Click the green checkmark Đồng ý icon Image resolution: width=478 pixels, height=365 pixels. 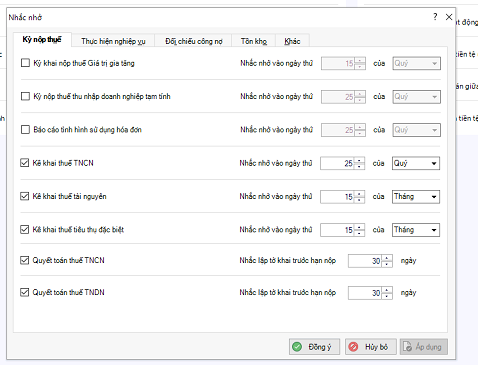click(x=297, y=347)
